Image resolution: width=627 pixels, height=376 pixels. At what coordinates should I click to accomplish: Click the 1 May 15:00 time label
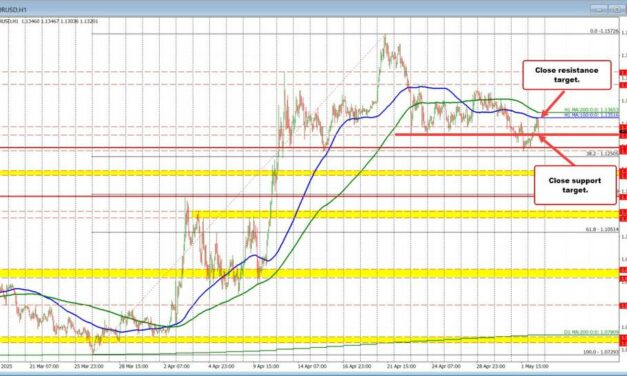click(x=535, y=366)
